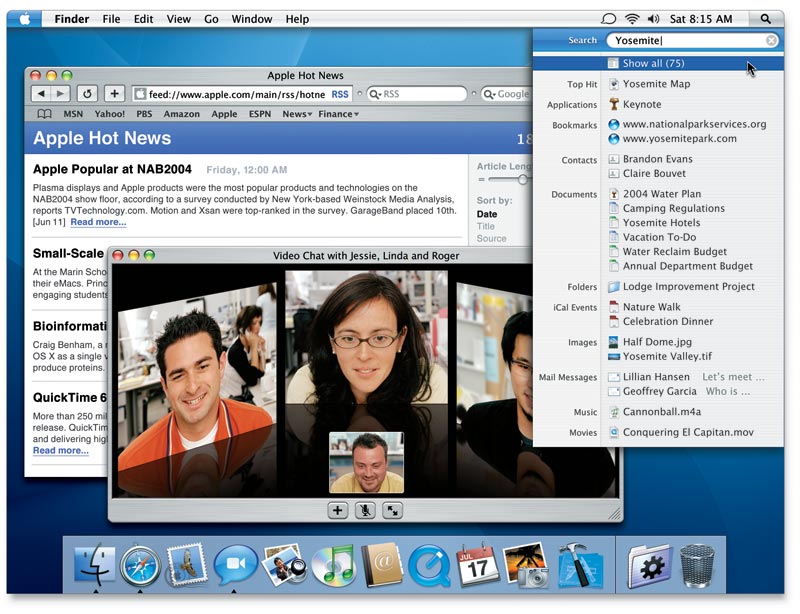Screen dimensions: 800x614
Task: Open Half Dome.jpg image result
Action: [x=657, y=342]
